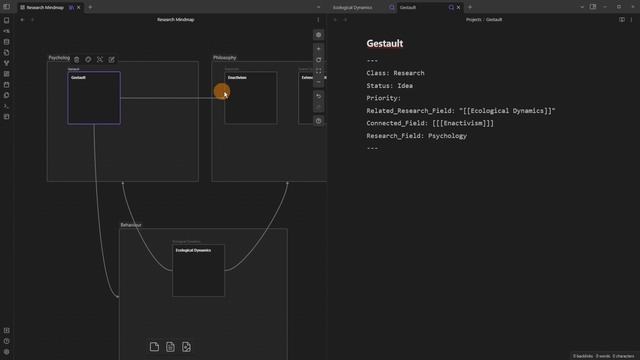Undo the last canvas action

319,97
